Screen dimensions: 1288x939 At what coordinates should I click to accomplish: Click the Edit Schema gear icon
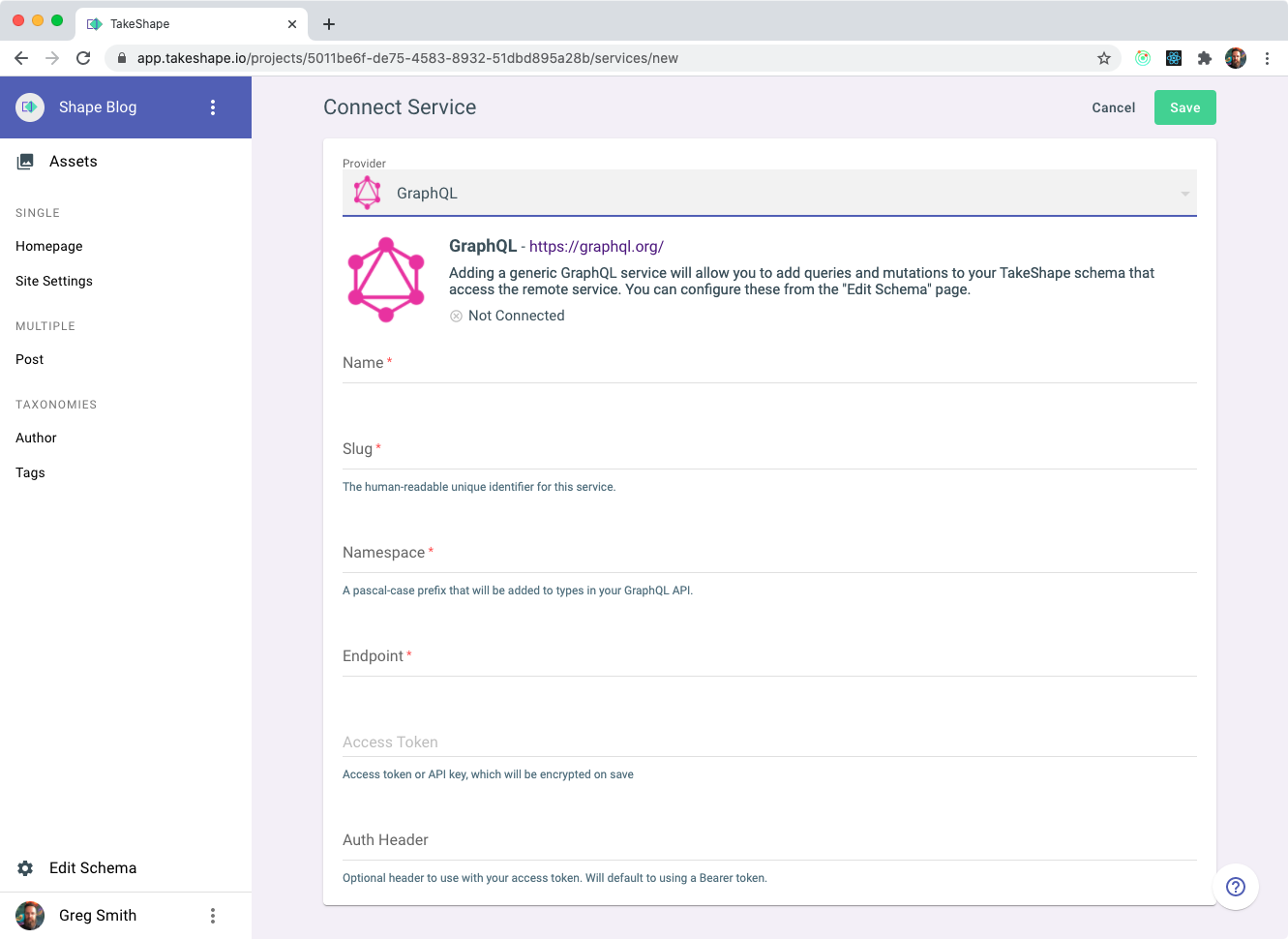26,868
